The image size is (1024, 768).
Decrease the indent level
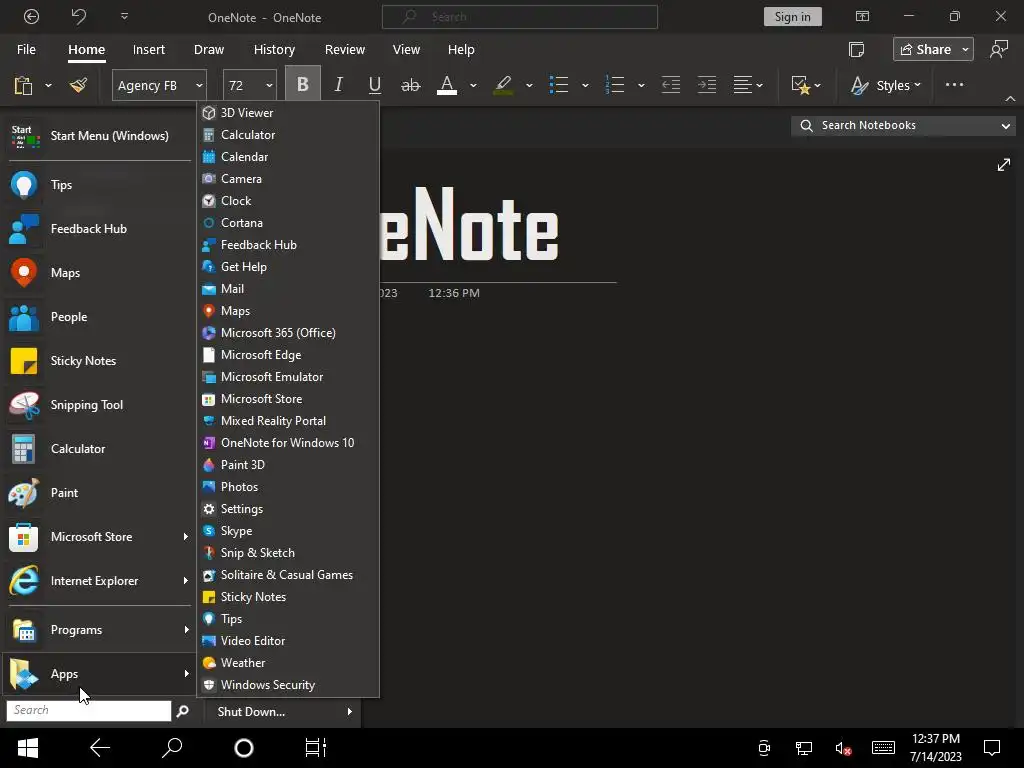pyautogui.click(x=671, y=85)
